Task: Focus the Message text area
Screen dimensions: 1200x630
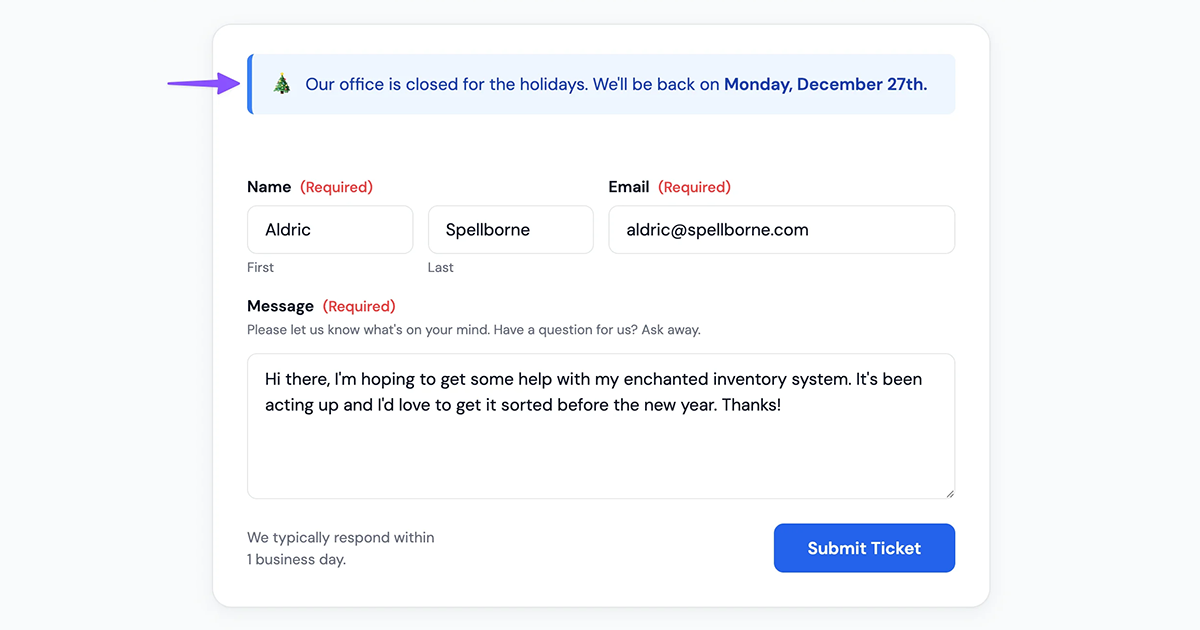Action: [x=600, y=440]
